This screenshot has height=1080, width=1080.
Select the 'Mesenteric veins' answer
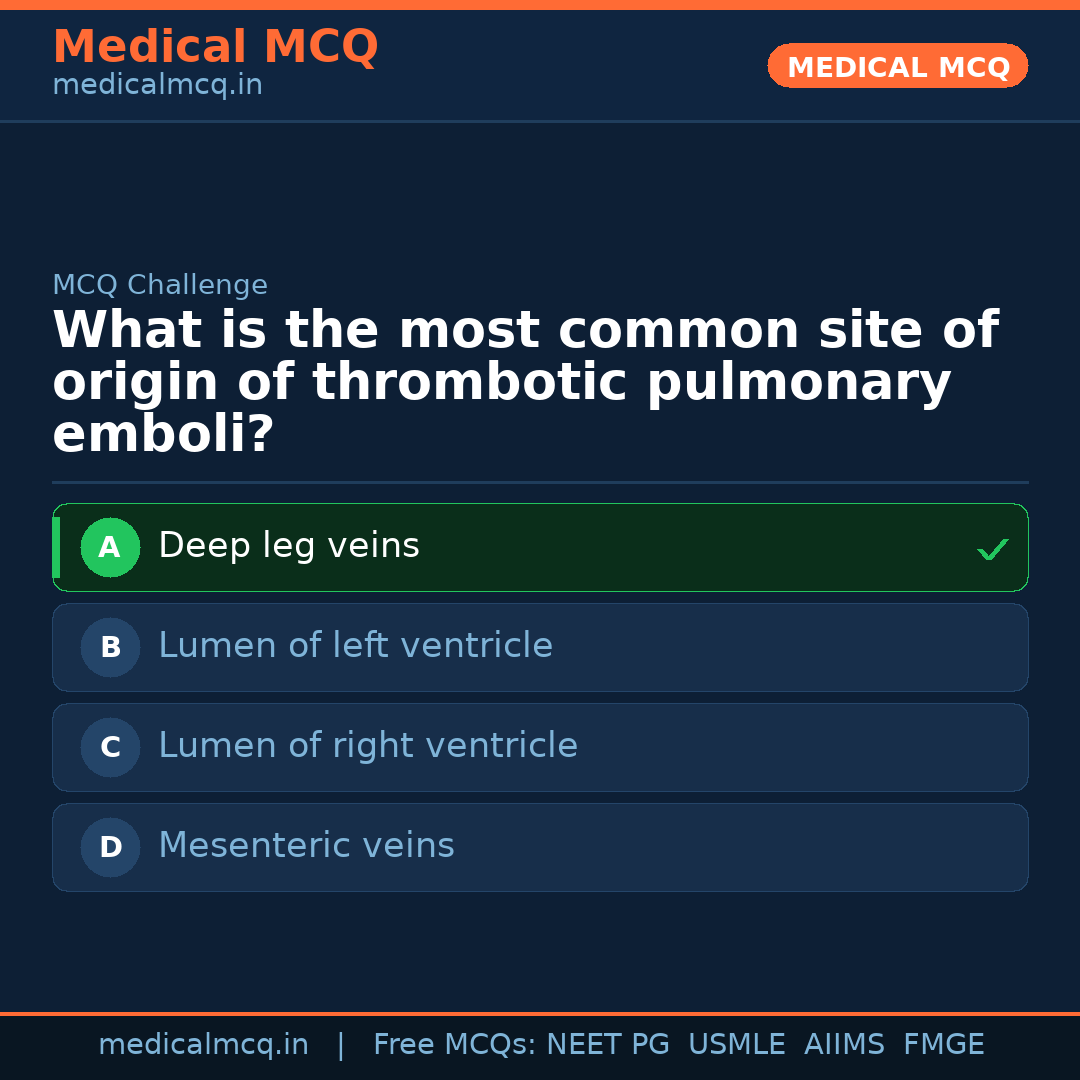point(306,846)
